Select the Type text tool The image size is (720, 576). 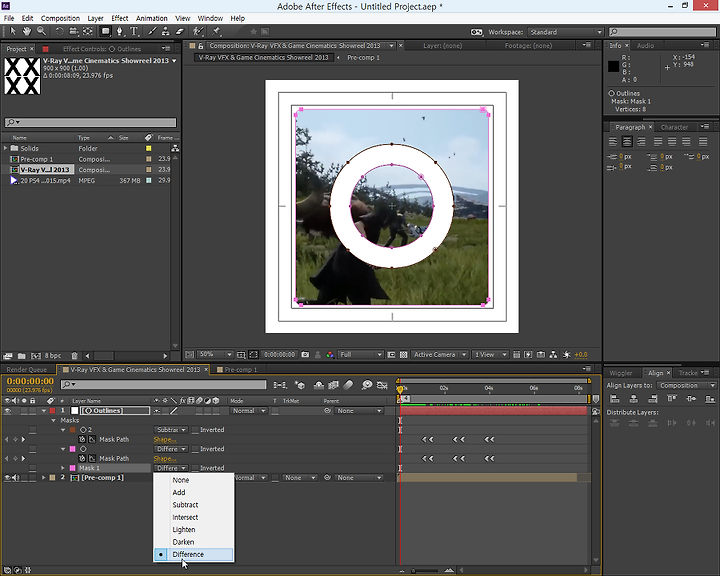(x=134, y=31)
